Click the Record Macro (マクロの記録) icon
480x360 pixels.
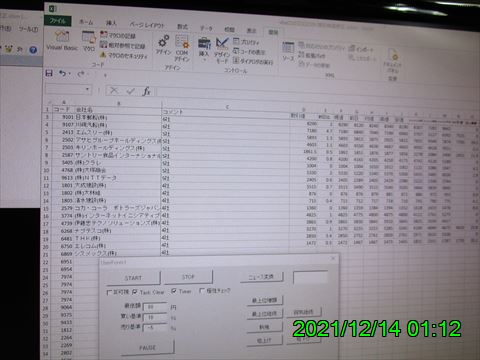tap(104, 34)
